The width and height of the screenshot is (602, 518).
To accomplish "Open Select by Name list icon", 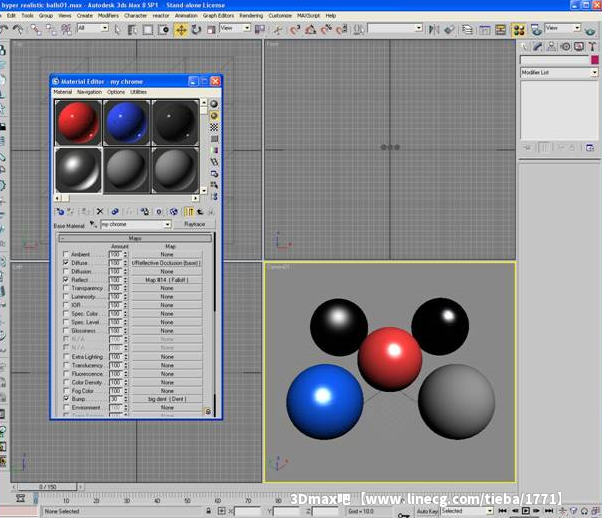I will [x=132, y=30].
